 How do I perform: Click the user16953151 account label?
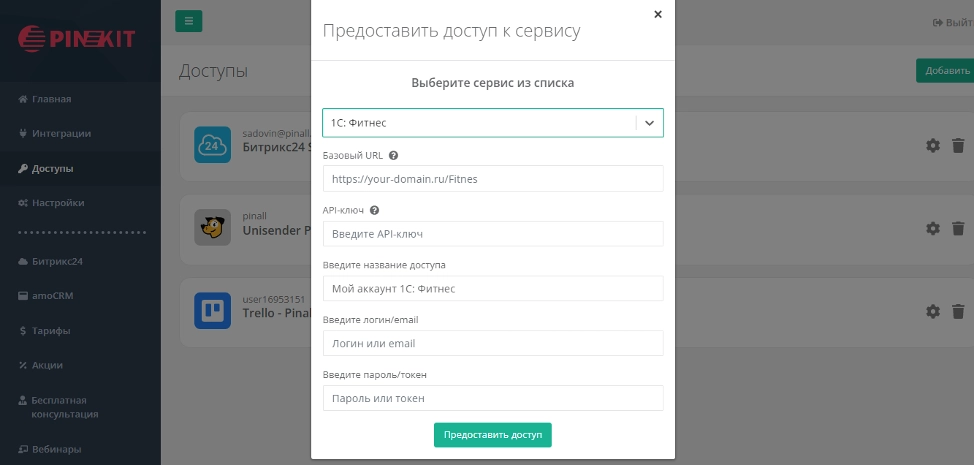click(273, 299)
